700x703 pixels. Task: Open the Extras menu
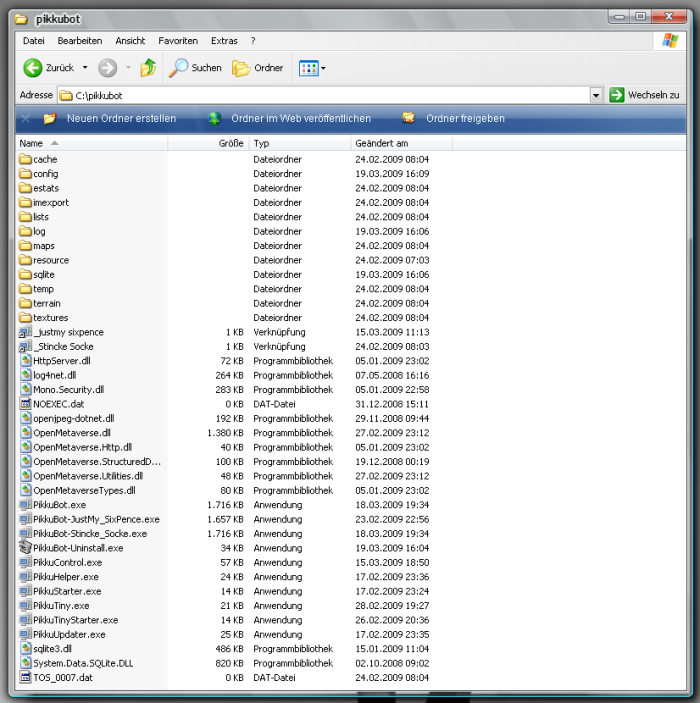click(x=224, y=41)
